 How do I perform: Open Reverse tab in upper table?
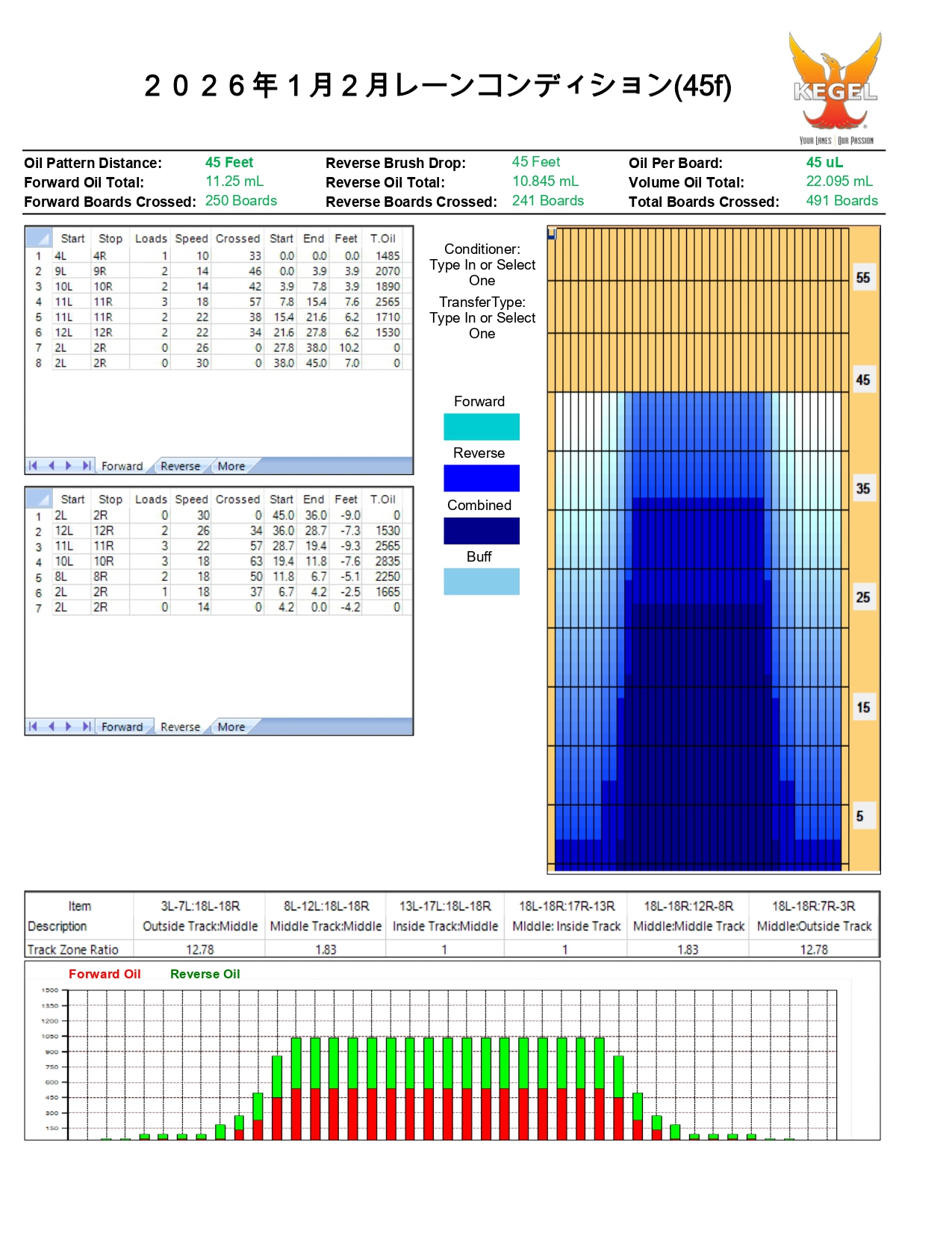pos(180,466)
